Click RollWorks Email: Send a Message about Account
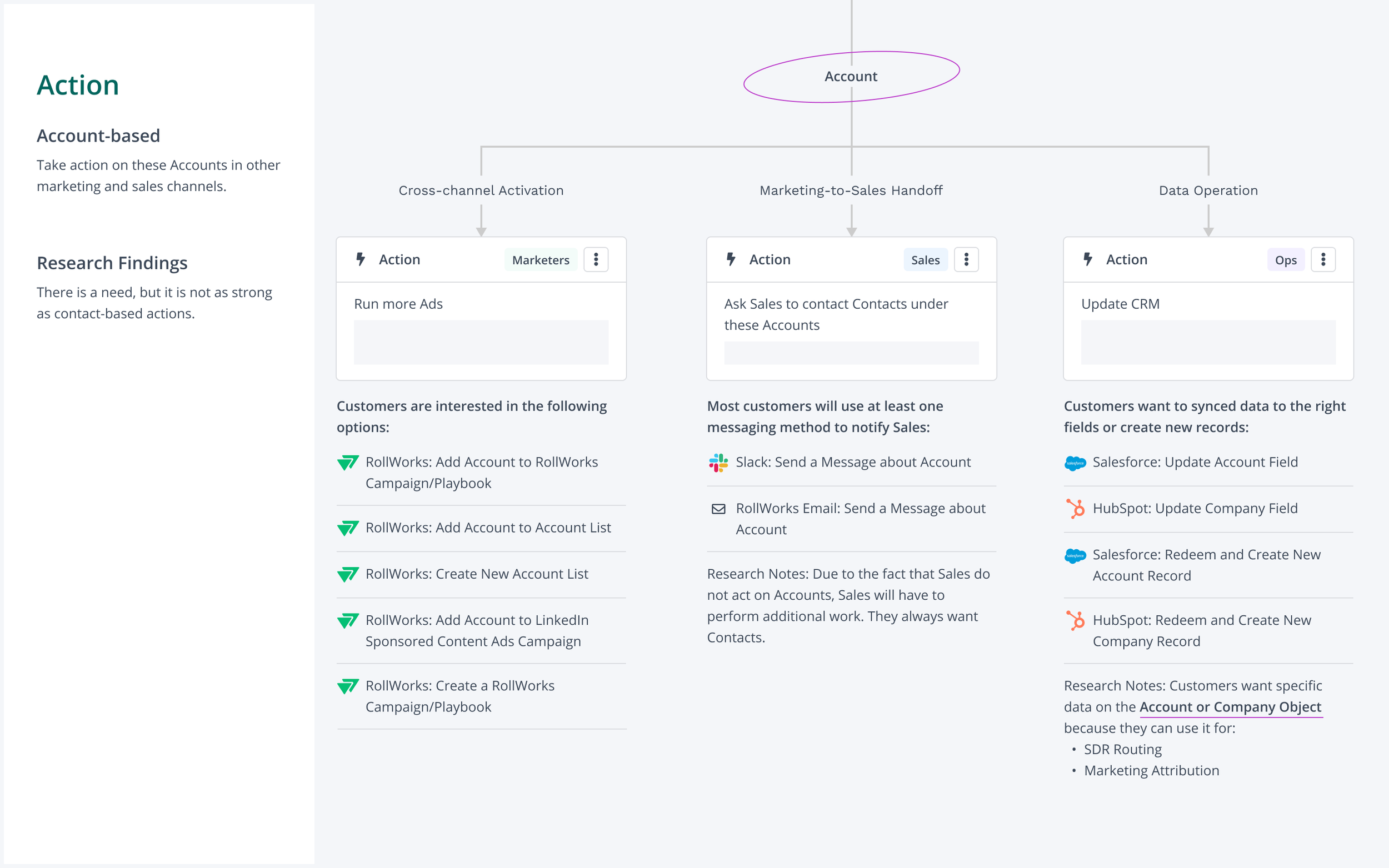Screen dimensions: 1389x868 pyautogui.click(x=860, y=519)
